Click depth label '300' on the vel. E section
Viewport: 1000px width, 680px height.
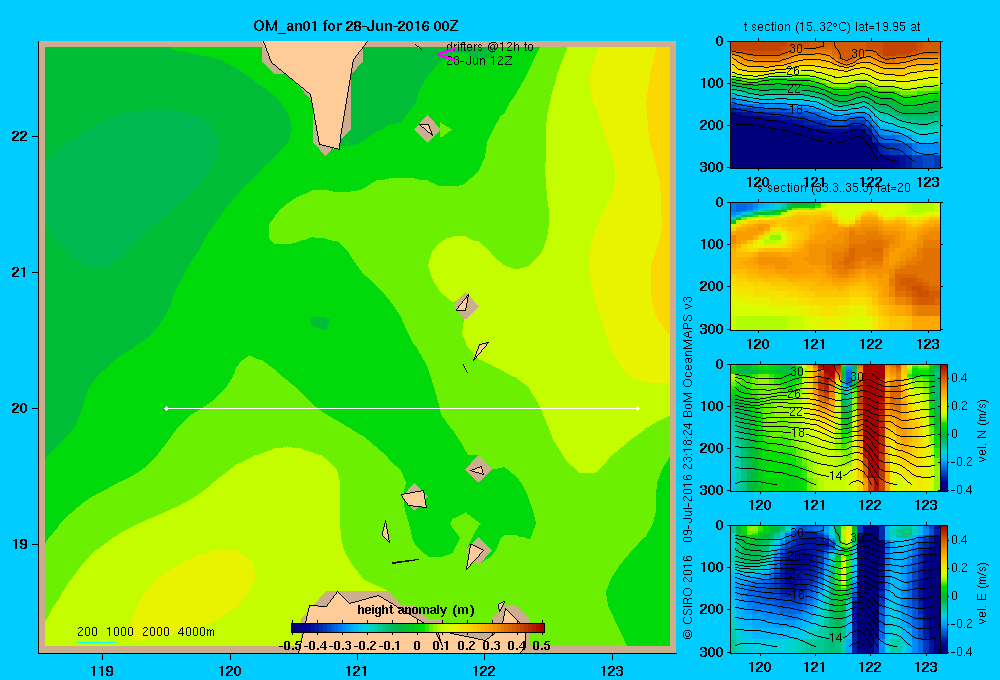click(x=712, y=651)
